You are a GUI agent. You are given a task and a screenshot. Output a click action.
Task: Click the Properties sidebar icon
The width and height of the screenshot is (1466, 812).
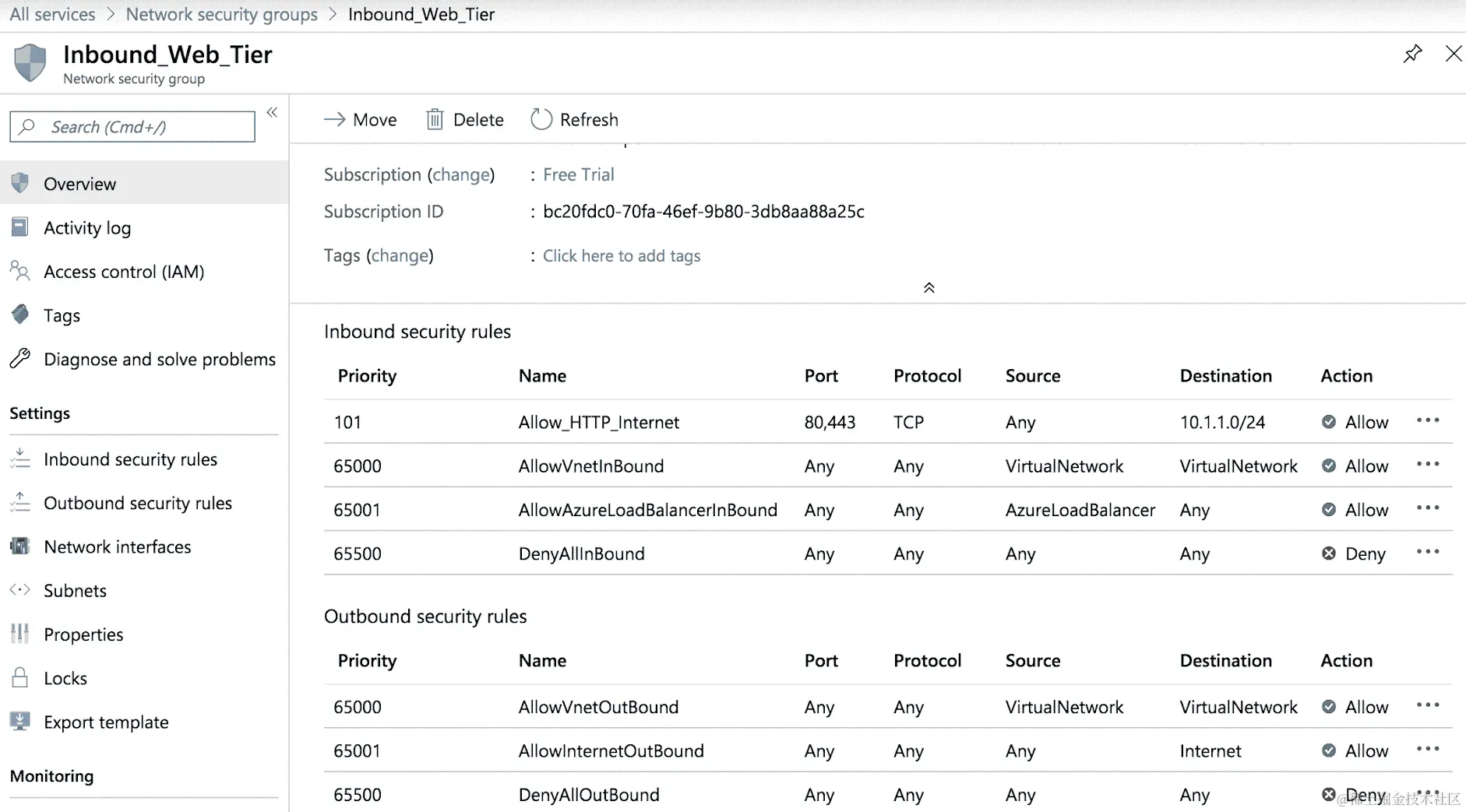tap(20, 633)
